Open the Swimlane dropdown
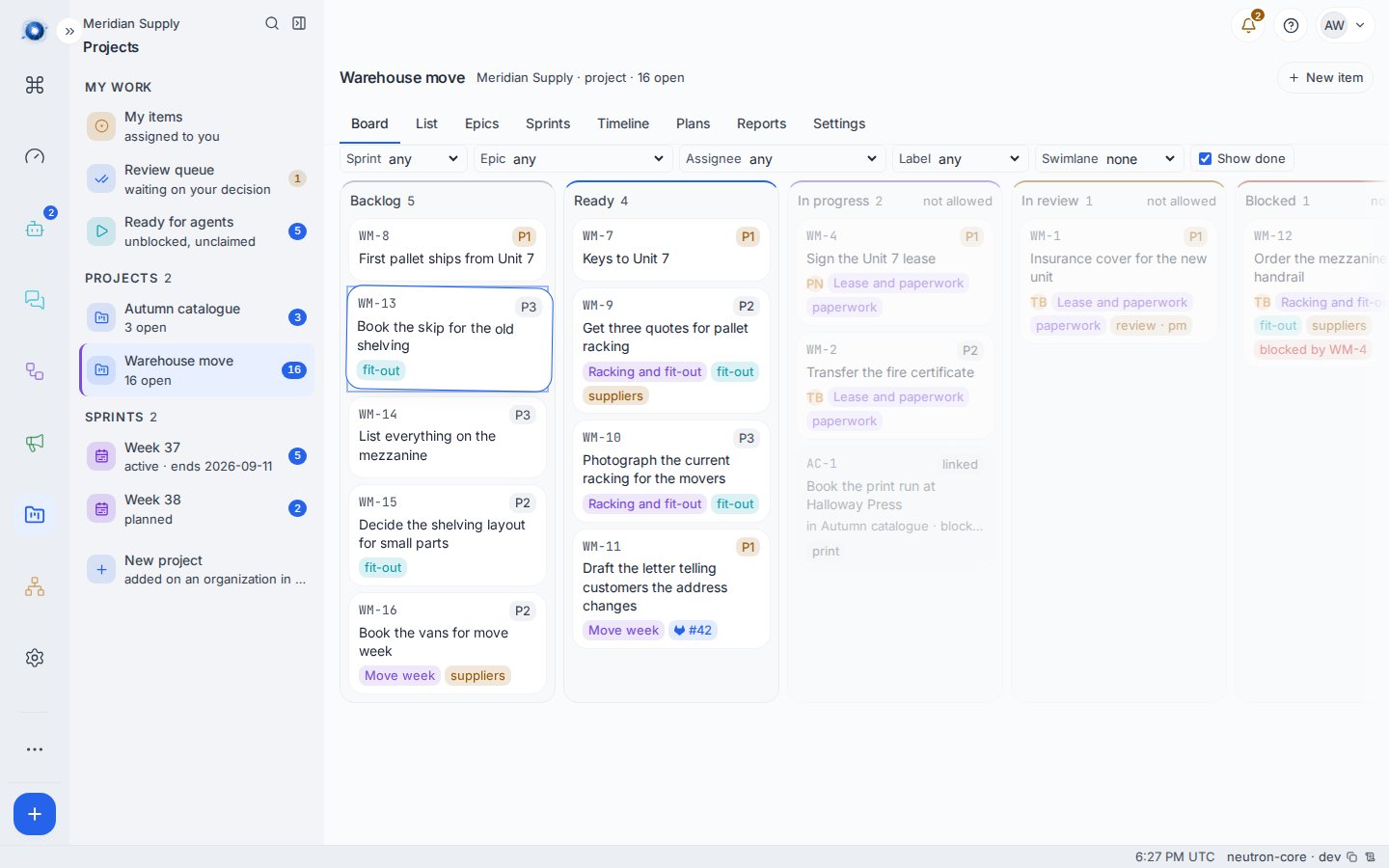This screenshot has height=868, width=1389. 1109,159
